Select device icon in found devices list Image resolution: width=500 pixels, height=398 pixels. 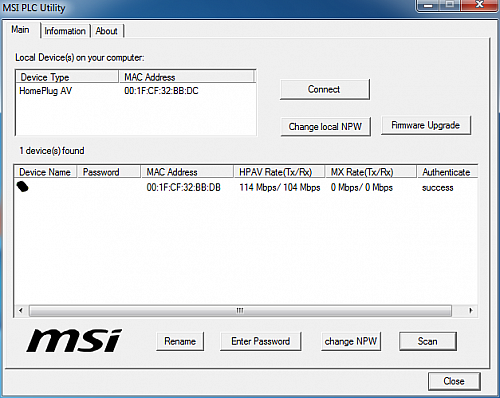[23, 187]
